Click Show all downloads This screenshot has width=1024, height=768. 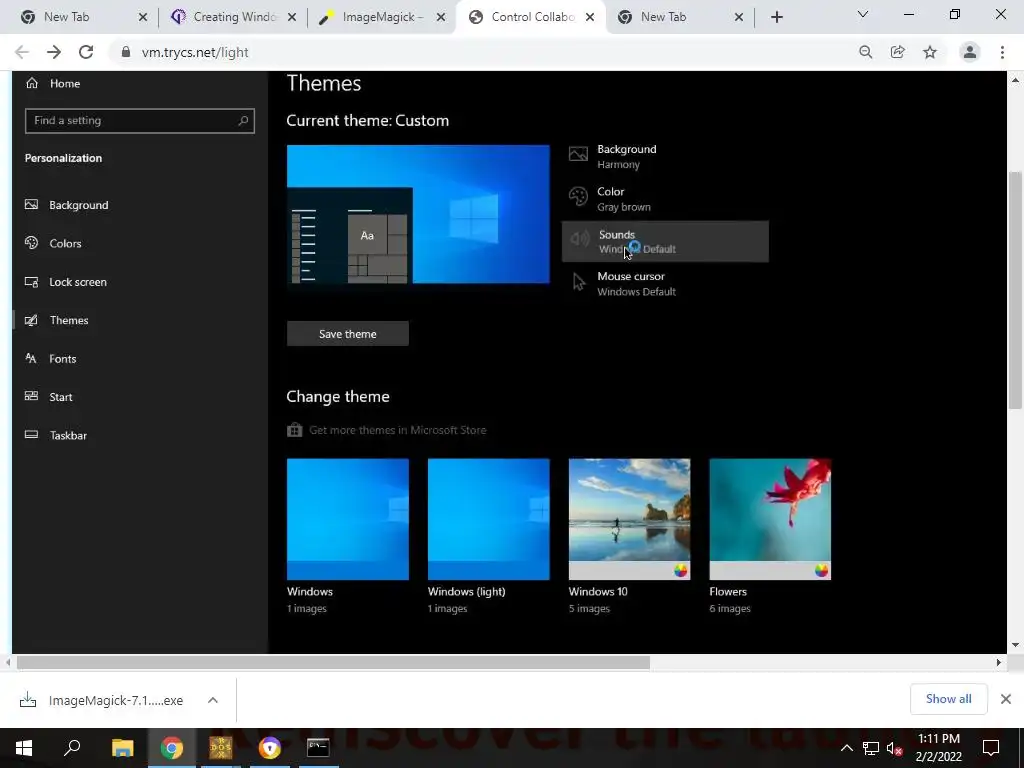pyautogui.click(x=948, y=699)
